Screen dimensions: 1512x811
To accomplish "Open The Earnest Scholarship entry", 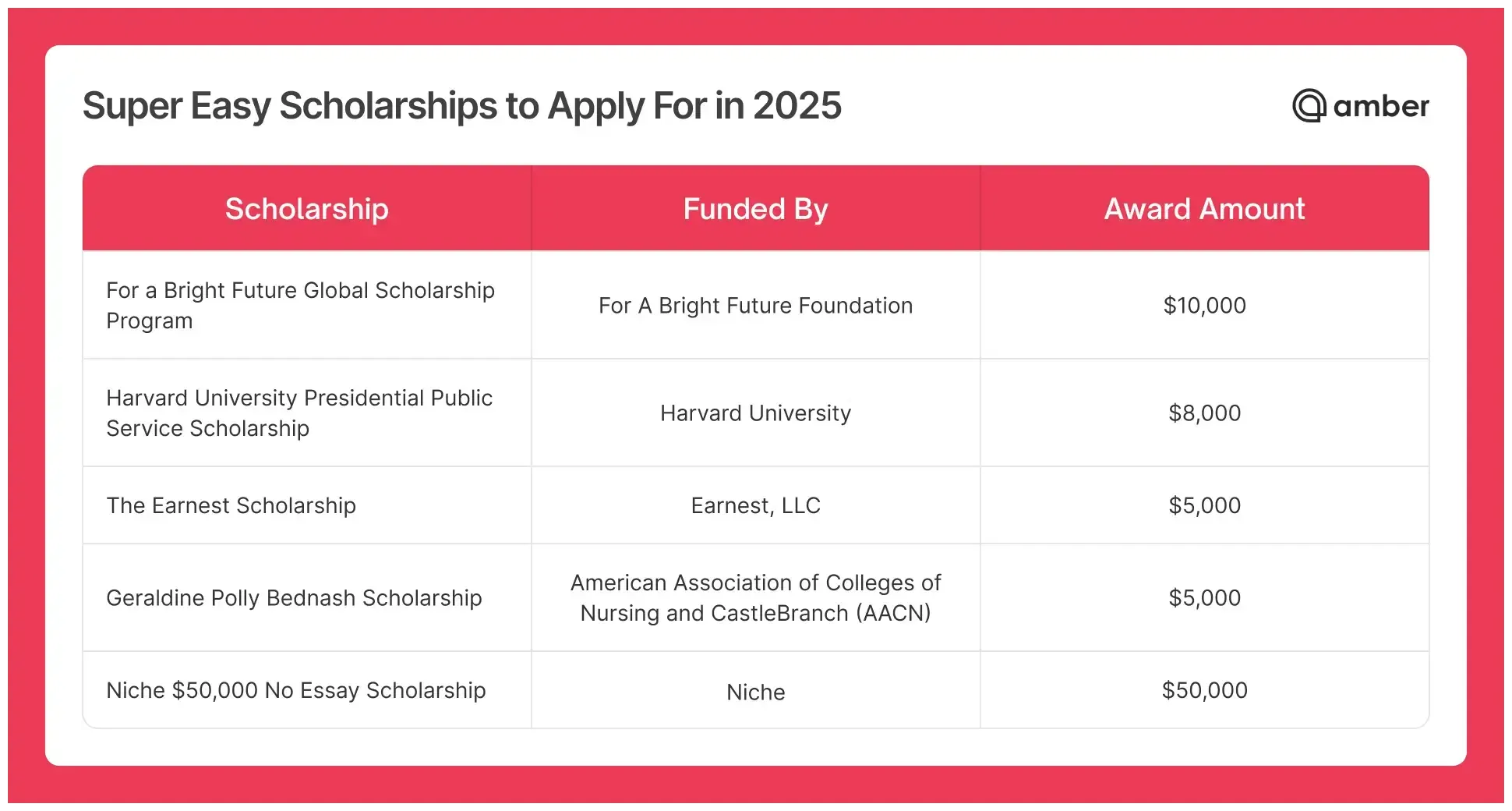I will pyautogui.click(x=231, y=505).
